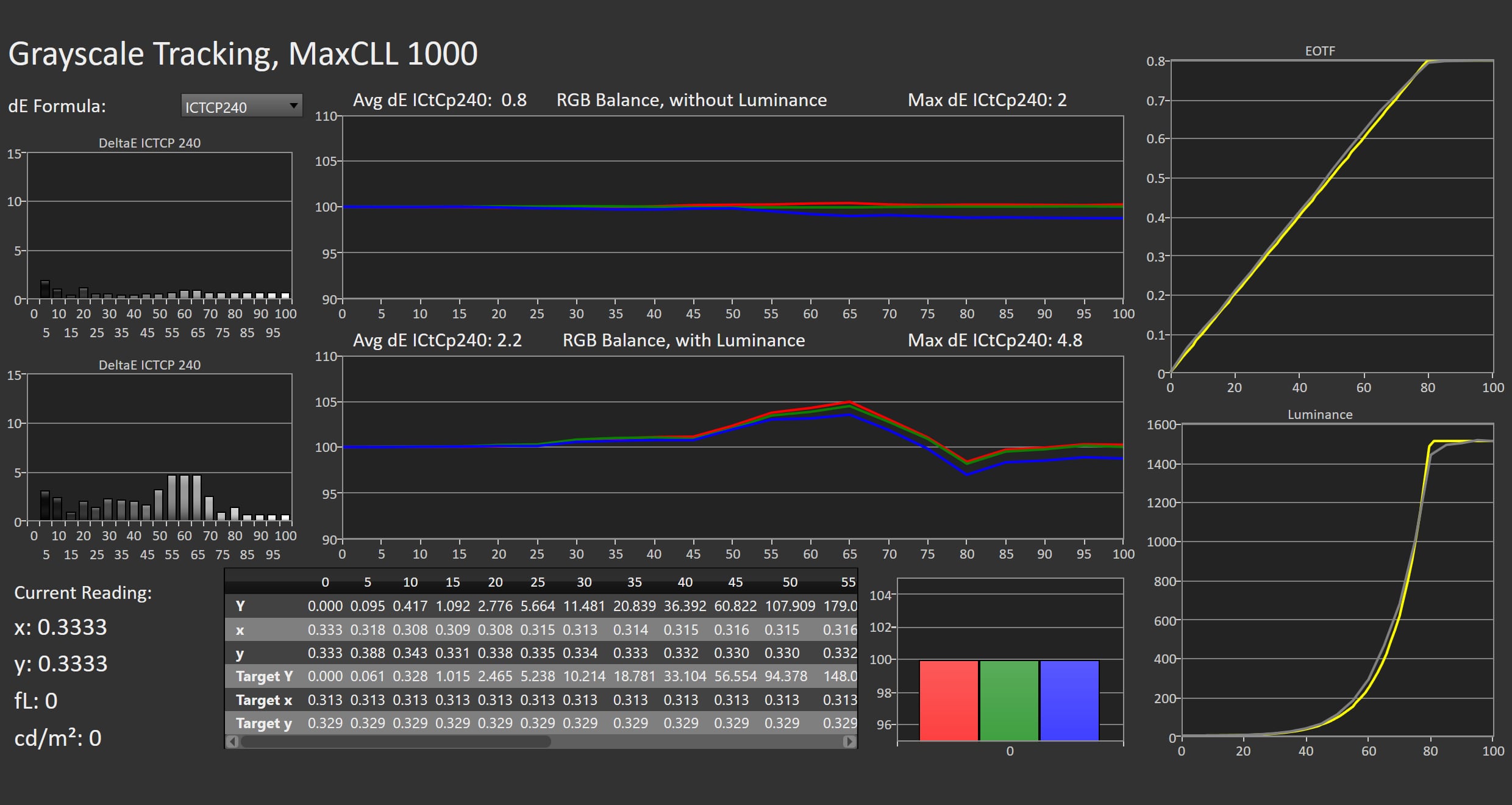Select the Target Y row header
Image resolution: width=1512 pixels, height=805 pixels.
tap(265, 676)
